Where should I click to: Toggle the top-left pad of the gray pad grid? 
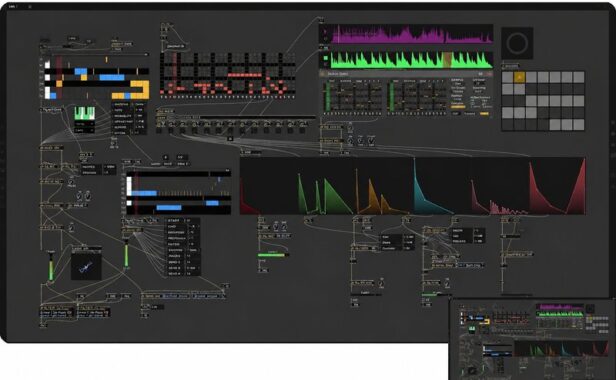click(507, 77)
